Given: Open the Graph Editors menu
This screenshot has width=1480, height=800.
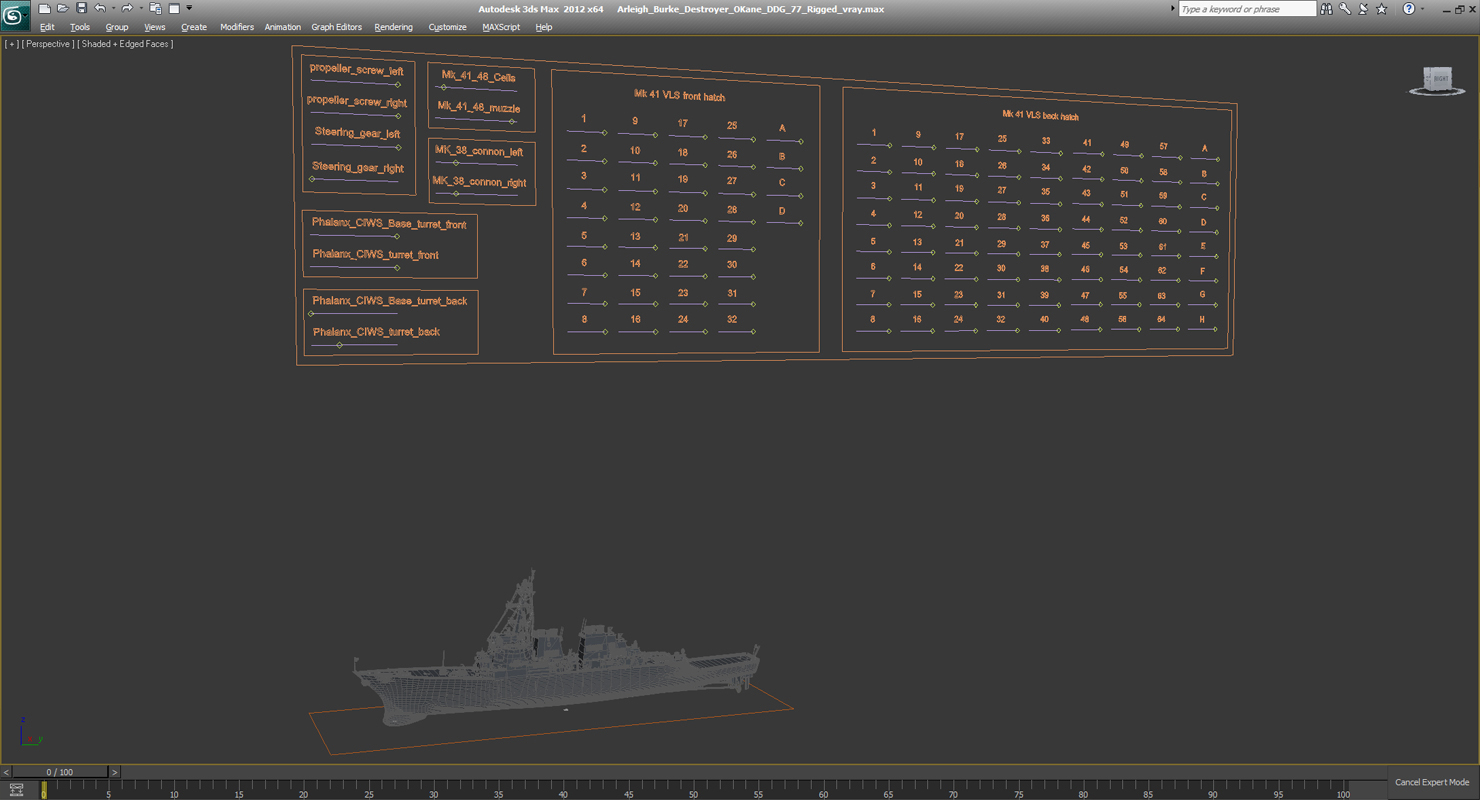Looking at the screenshot, I should pos(336,27).
